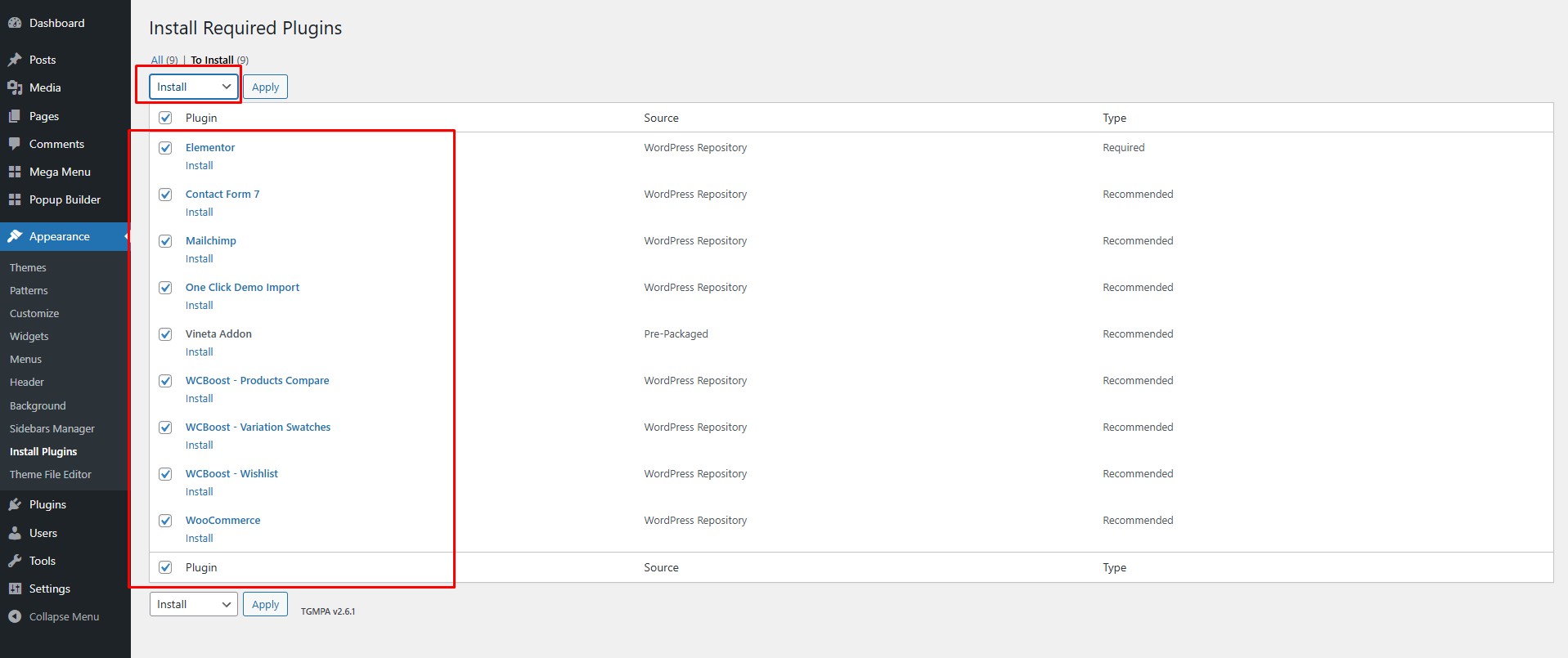The height and width of the screenshot is (658, 1568).
Task: Open the Themes submenu item
Action: tap(28, 267)
